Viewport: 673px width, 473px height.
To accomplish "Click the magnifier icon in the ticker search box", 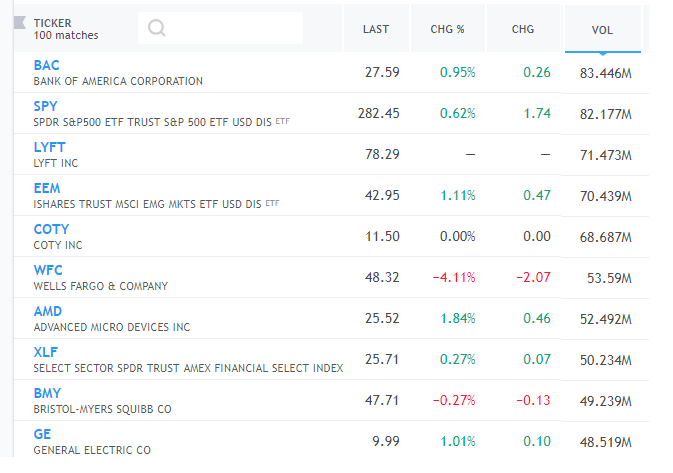I will click(156, 28).
